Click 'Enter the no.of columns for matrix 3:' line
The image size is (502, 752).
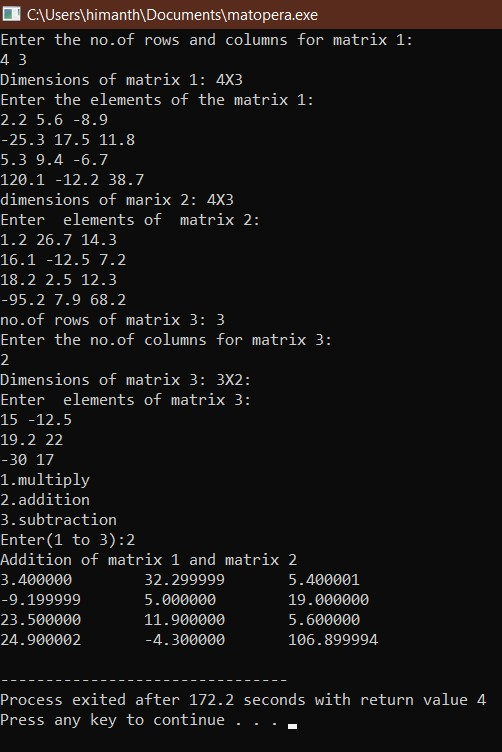click(166, 340)
